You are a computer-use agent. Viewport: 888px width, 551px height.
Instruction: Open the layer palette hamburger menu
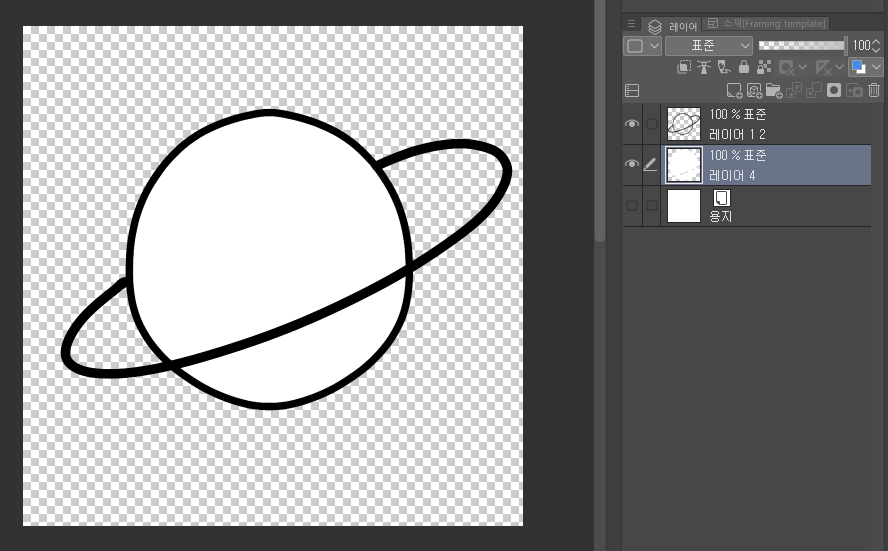coord(631,24)
